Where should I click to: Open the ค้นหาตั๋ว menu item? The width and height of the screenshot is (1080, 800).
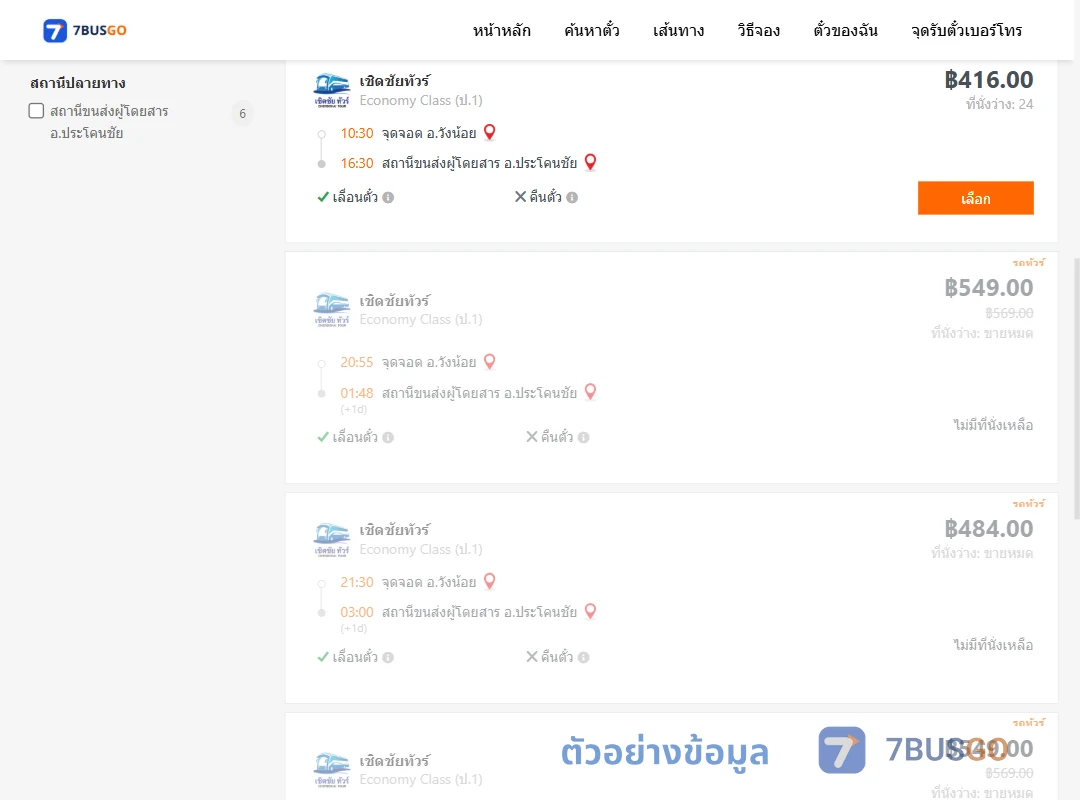tap(592, 30)
